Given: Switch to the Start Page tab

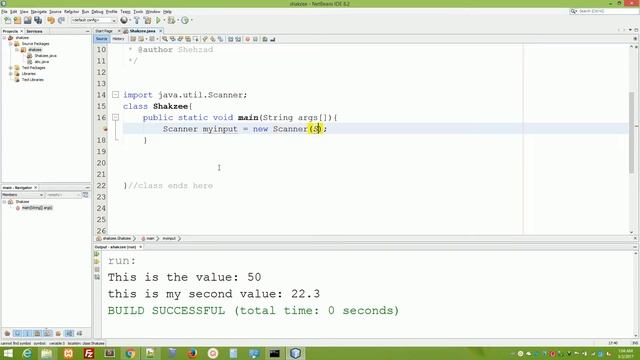Looking at the screenshot, I should tap(104, 31).
